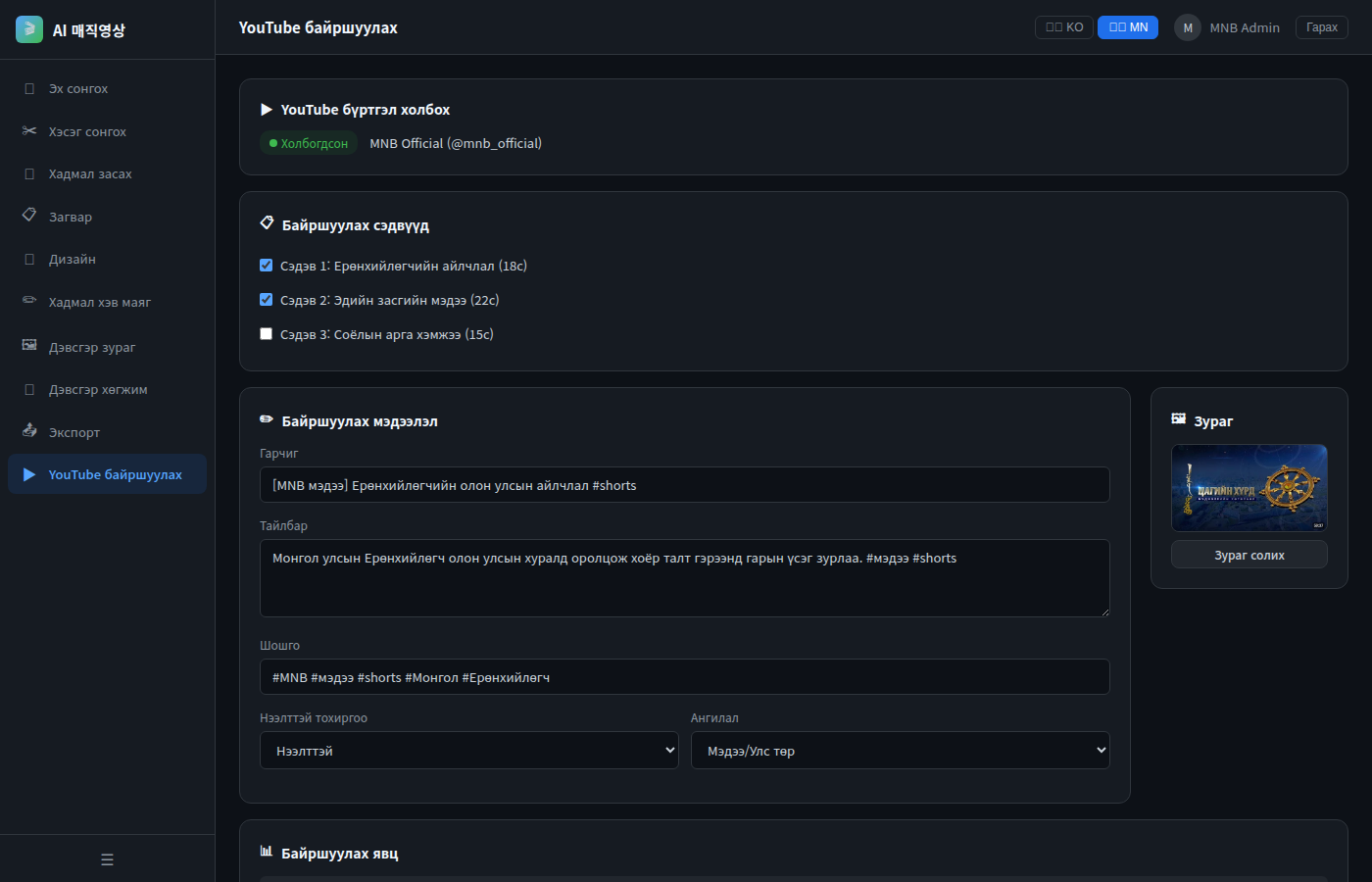The width and height of the screenshot is (1372, 882).
Task: Click the Зураг солих button
Action: point(1249,555)
